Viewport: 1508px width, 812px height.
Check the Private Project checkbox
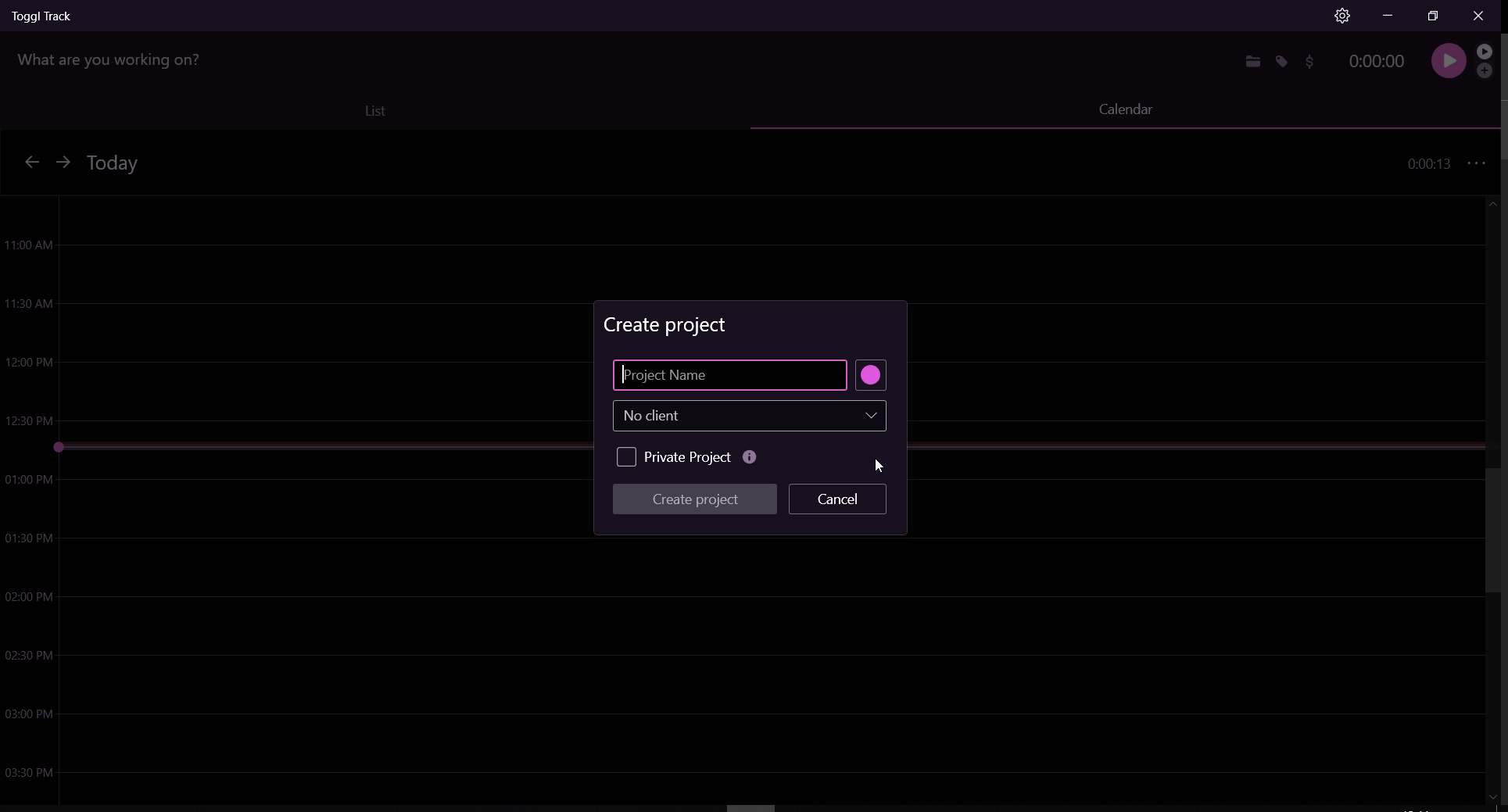pos(626,457)
